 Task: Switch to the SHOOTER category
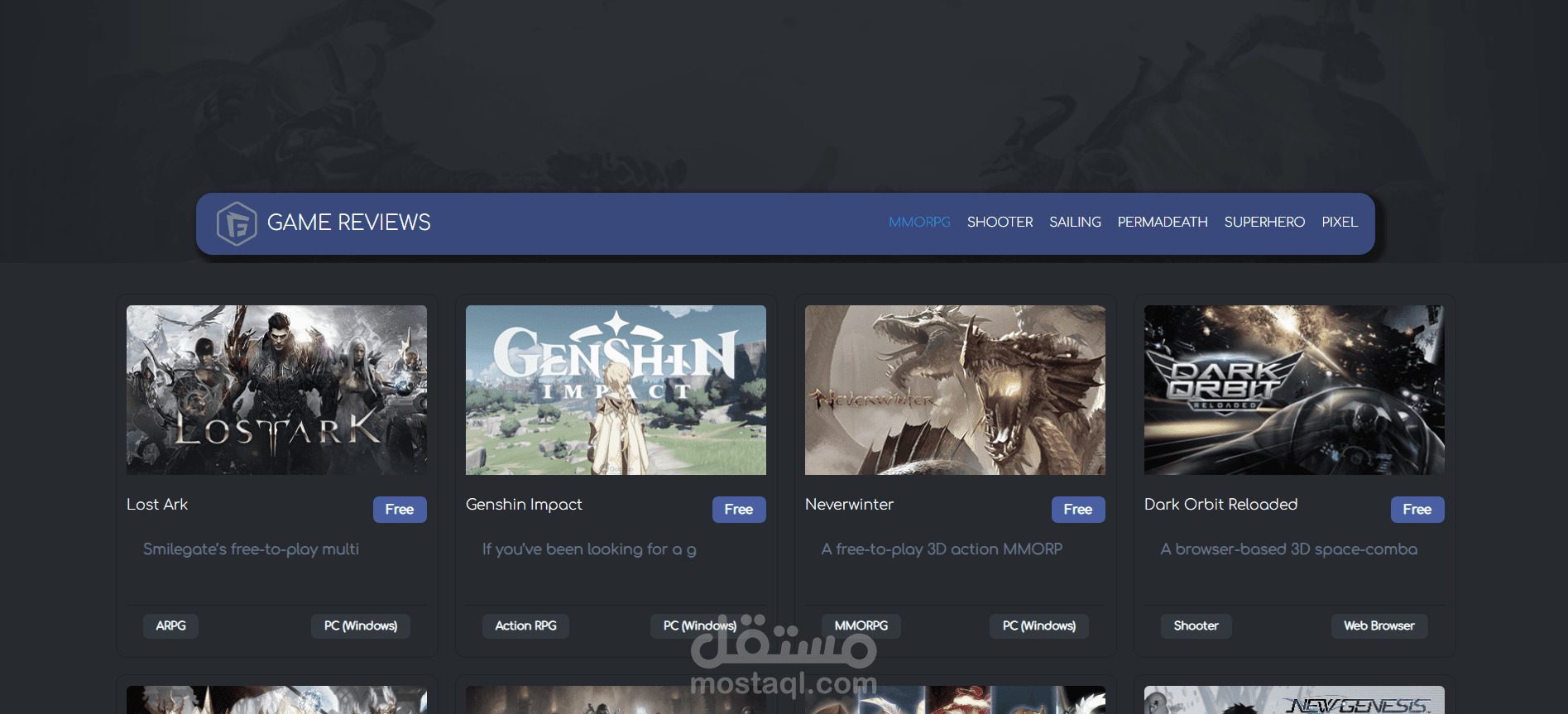[x=1000, y=222]
